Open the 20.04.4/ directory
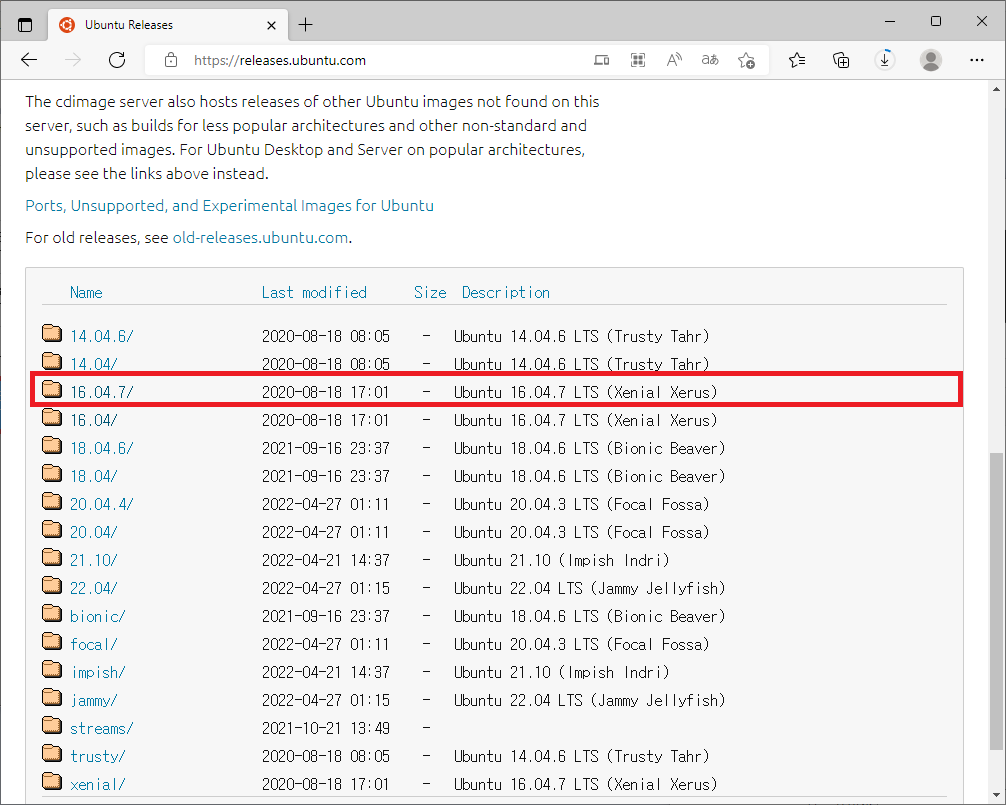The height and width of the screenshot is (805, 1006). (101, 505)
